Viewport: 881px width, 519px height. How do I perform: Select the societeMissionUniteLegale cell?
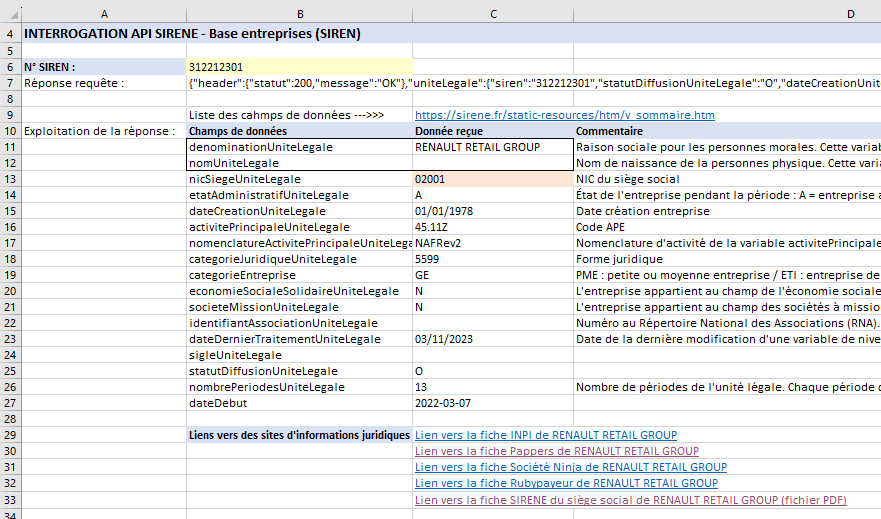pyautogui.click(x=299, y=307)
